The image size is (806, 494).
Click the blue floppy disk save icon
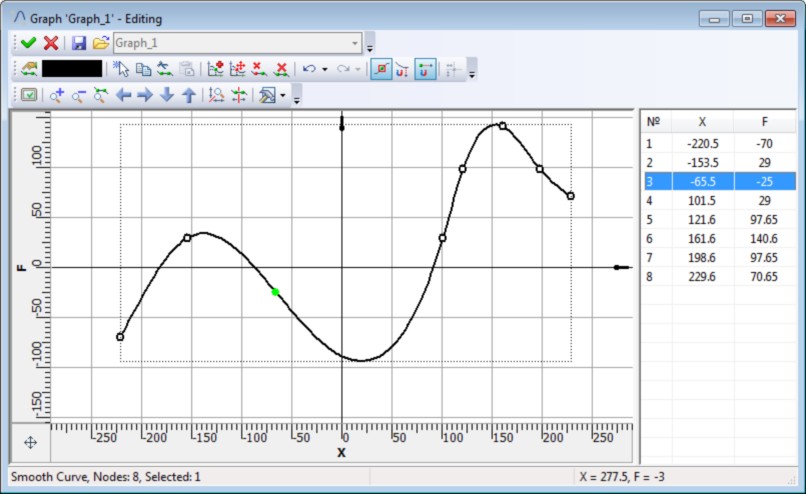(x=79, y=43)
